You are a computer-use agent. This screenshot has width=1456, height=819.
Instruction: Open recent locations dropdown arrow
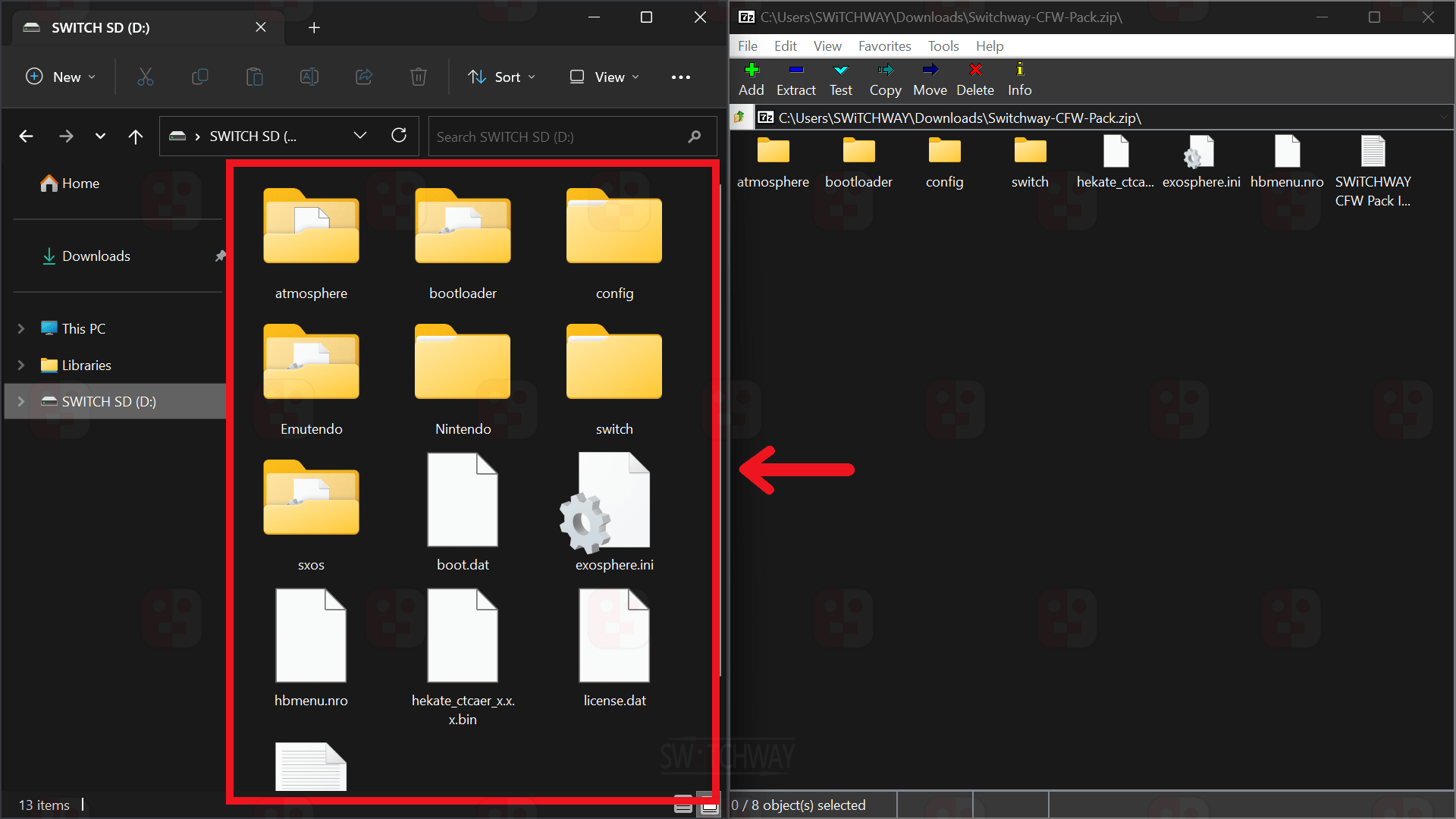pos(100,136)
